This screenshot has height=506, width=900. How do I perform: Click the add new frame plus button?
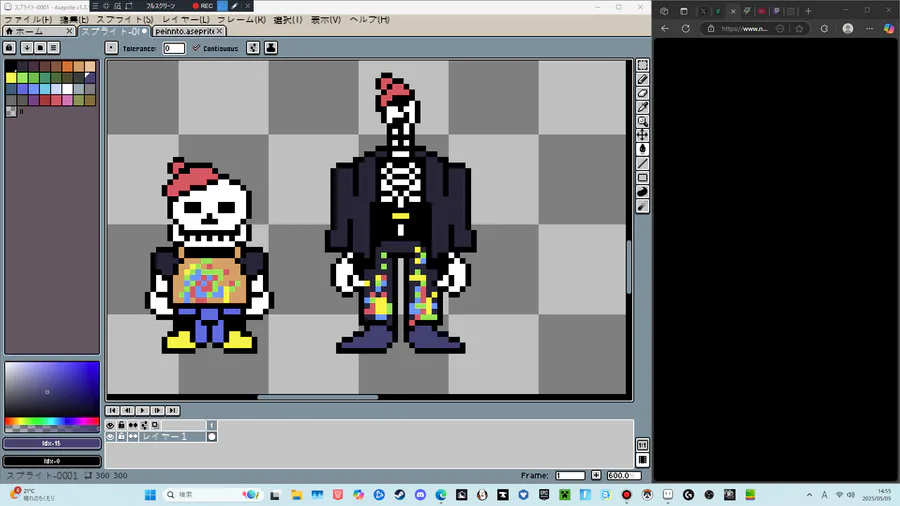pyautogui.click(x=596, y=475)
